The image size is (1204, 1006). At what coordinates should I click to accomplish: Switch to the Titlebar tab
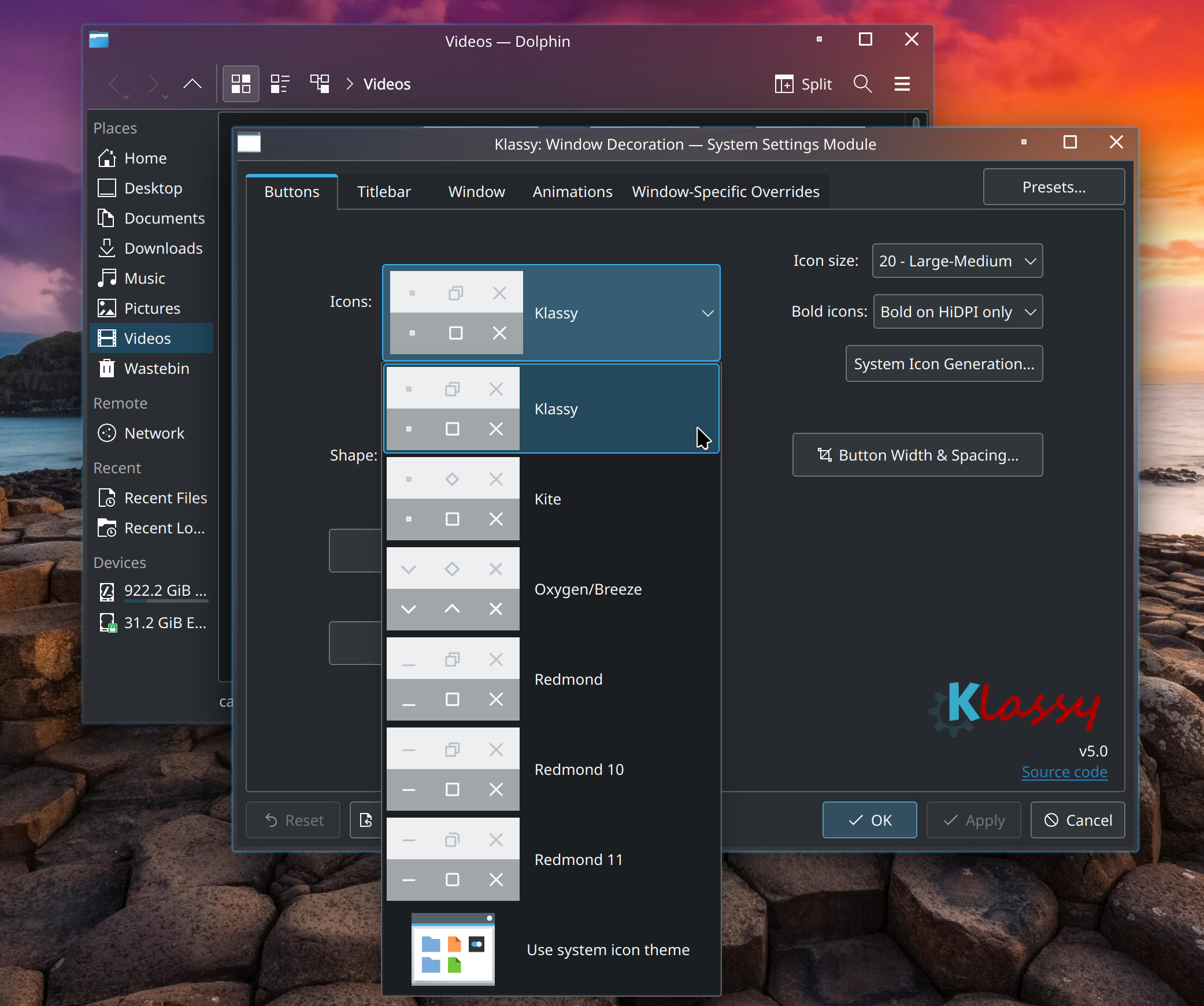(x=384, y=192)
